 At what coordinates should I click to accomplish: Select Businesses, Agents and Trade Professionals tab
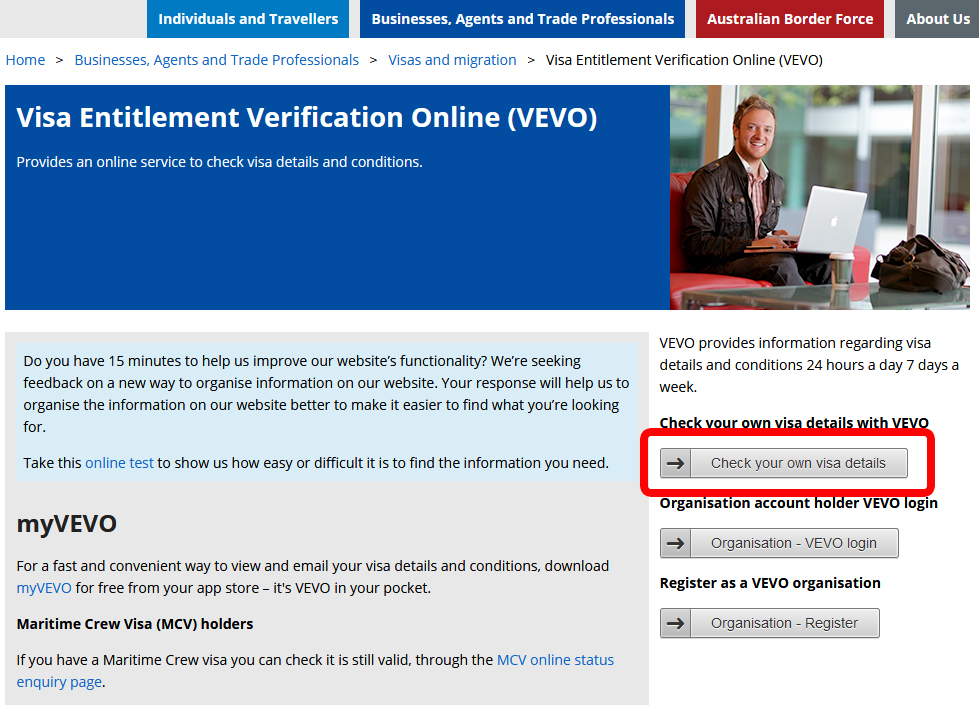[x=523, y=19]
